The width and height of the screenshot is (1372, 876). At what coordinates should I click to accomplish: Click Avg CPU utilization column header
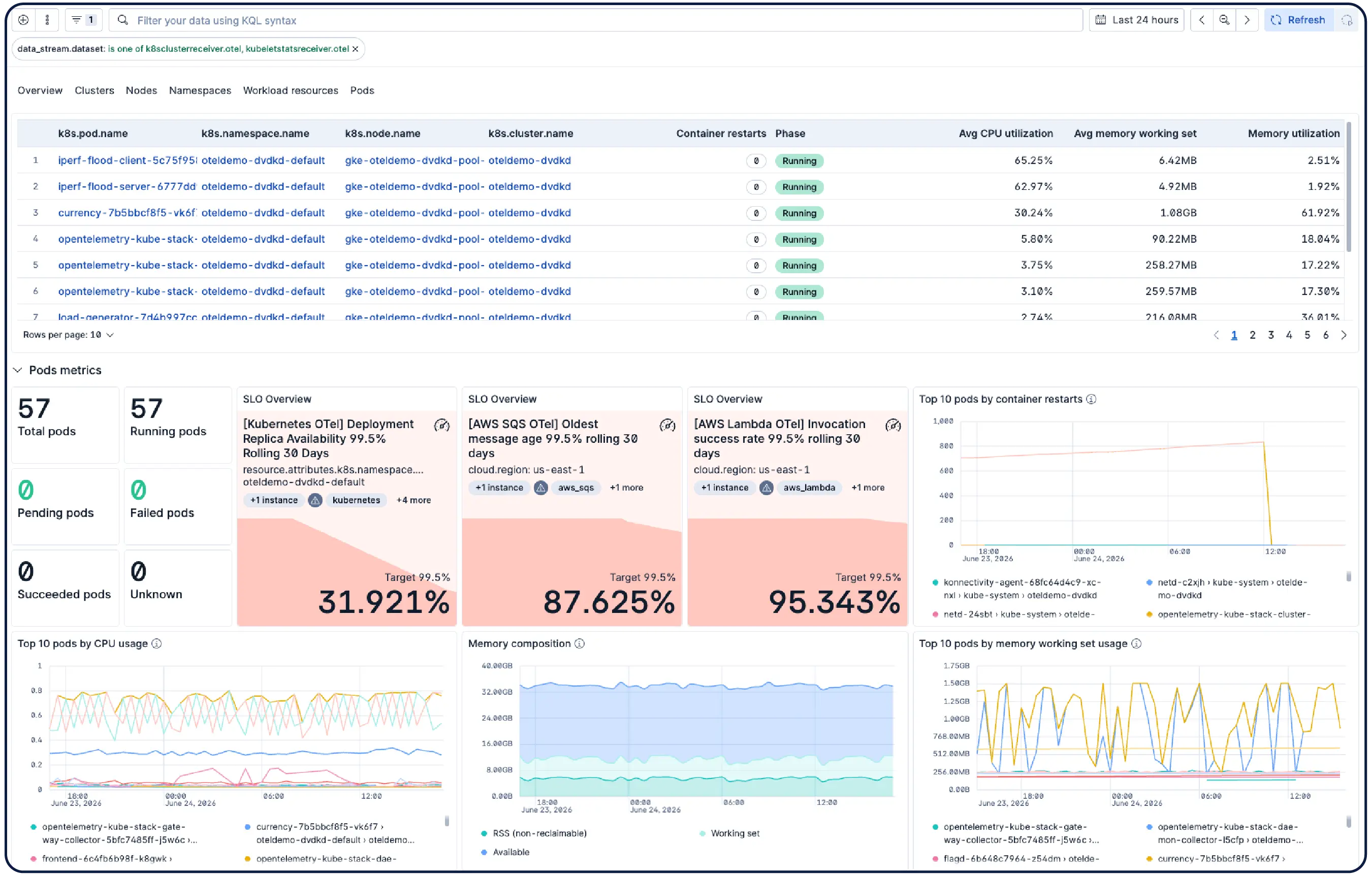(x=1006, y=133)
